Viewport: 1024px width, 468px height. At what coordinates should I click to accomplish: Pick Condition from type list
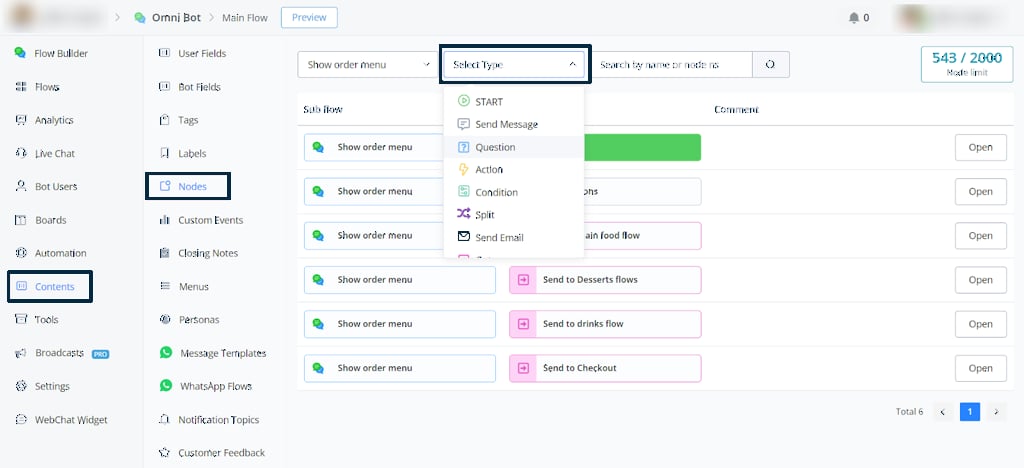[x=513, y=192]
